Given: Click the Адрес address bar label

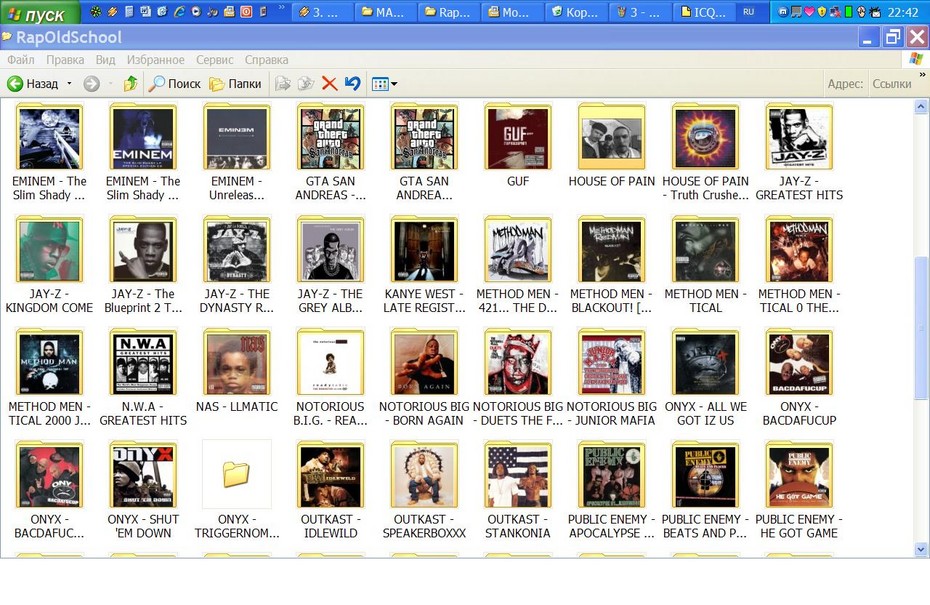Looking at the screenshot, I should 845,84.
